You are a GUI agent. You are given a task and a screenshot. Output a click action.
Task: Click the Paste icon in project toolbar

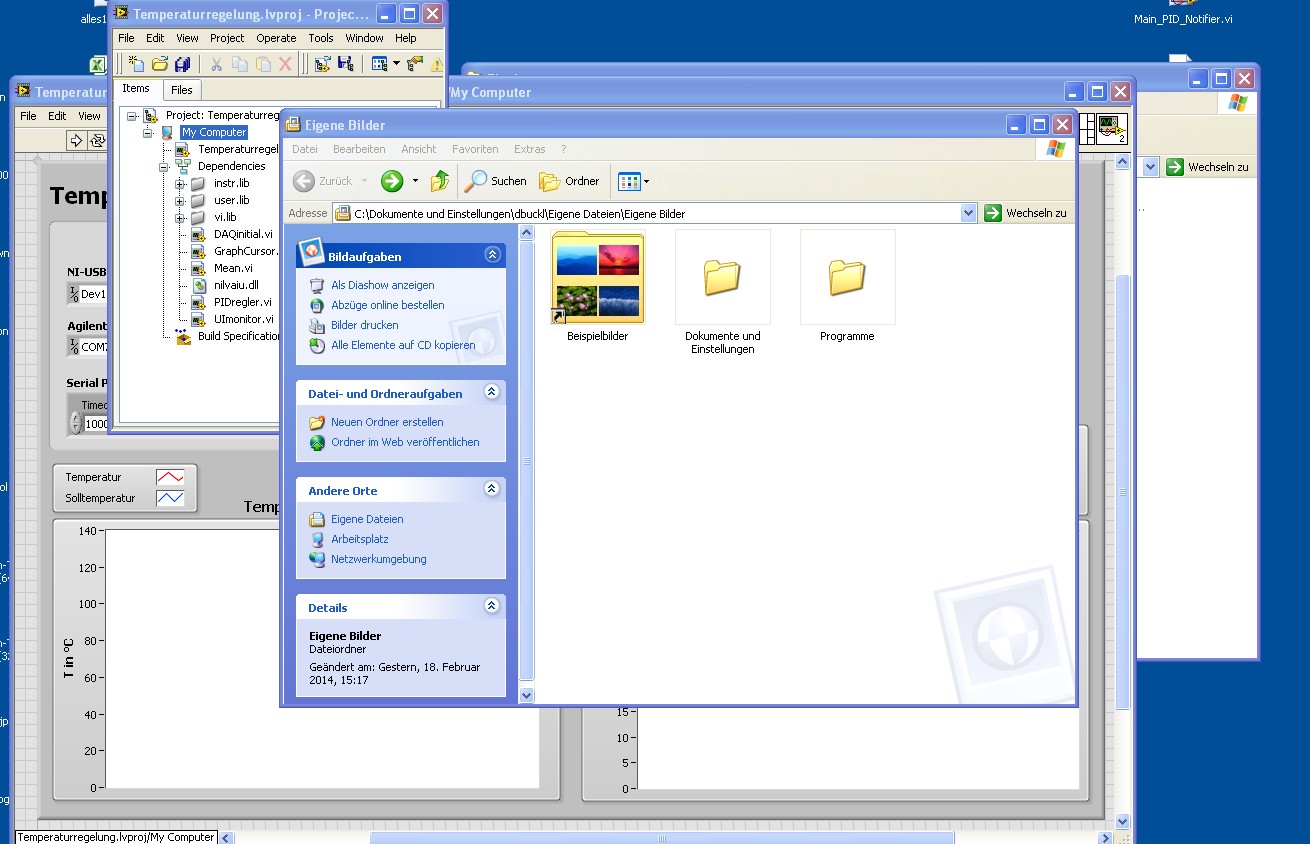(x=262, y=64)
